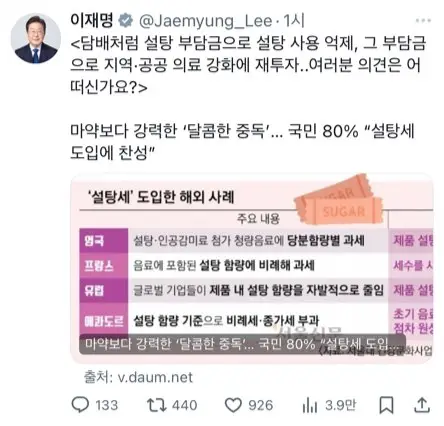Click the 3.9만 views count
This screenshot has height=426, width=444.
(x=340, y=405)
